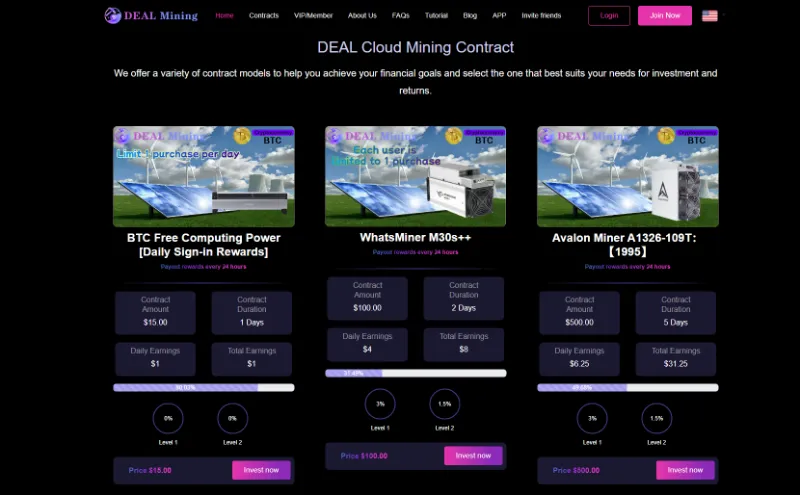Screen dimensions: 800x495
Task: Open the US flag language selector
Action: [x=710, y=16]
